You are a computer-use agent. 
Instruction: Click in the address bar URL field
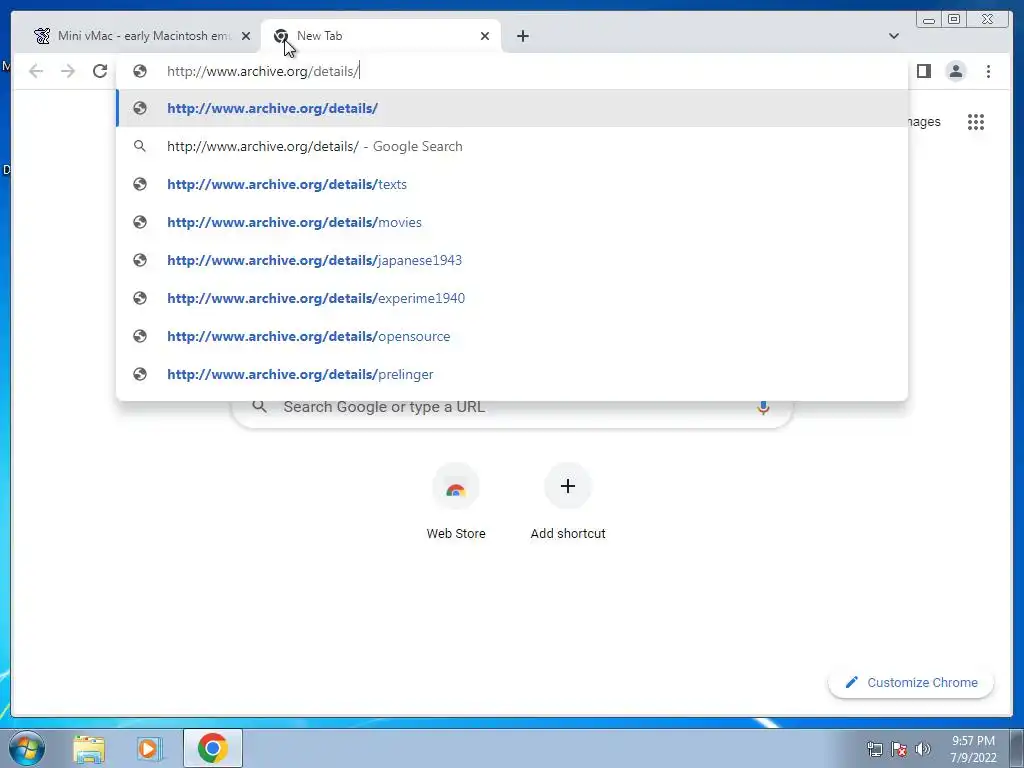(x=513, y=71)
